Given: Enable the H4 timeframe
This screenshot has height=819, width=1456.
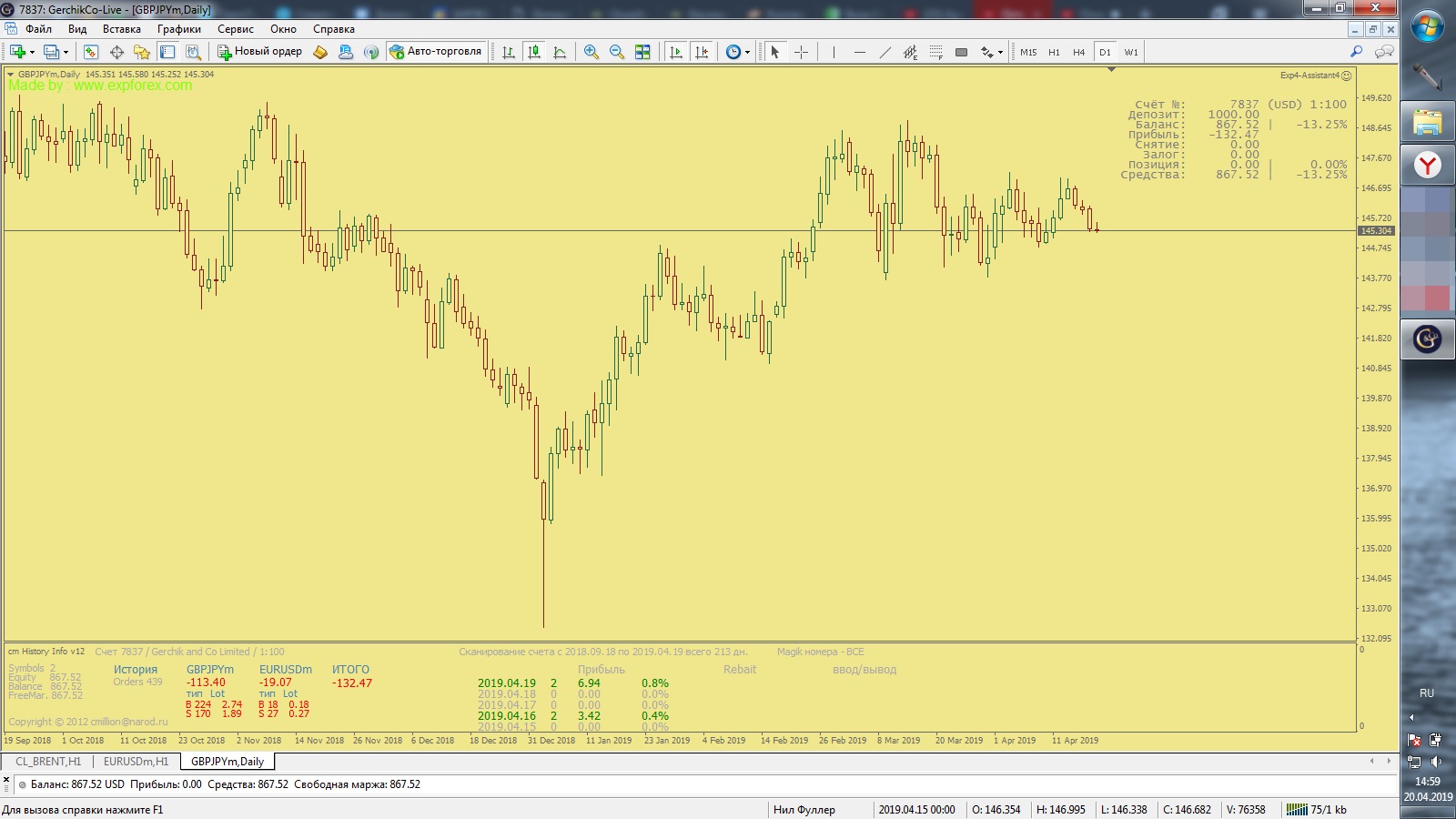Looking at the screenshot, I should (x=1078, y=52).
